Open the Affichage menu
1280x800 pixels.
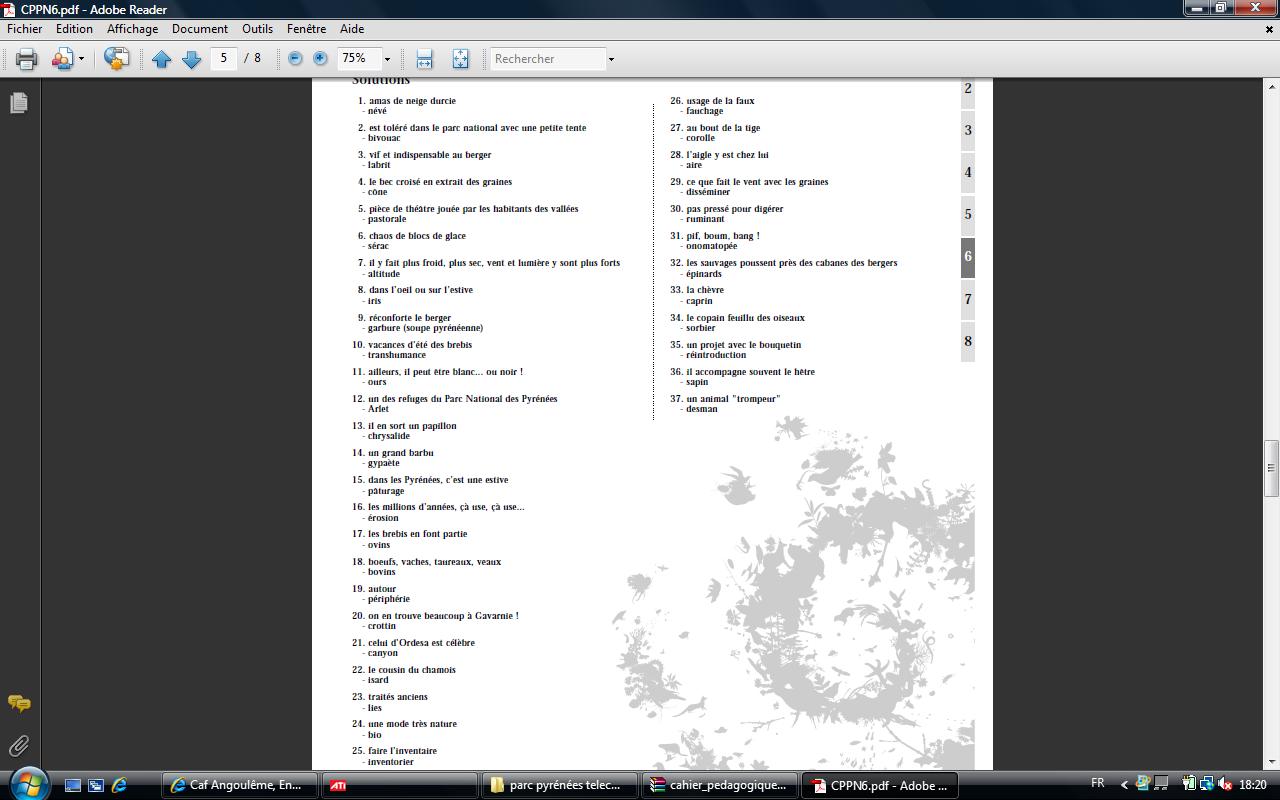click(x=132, y=29)
